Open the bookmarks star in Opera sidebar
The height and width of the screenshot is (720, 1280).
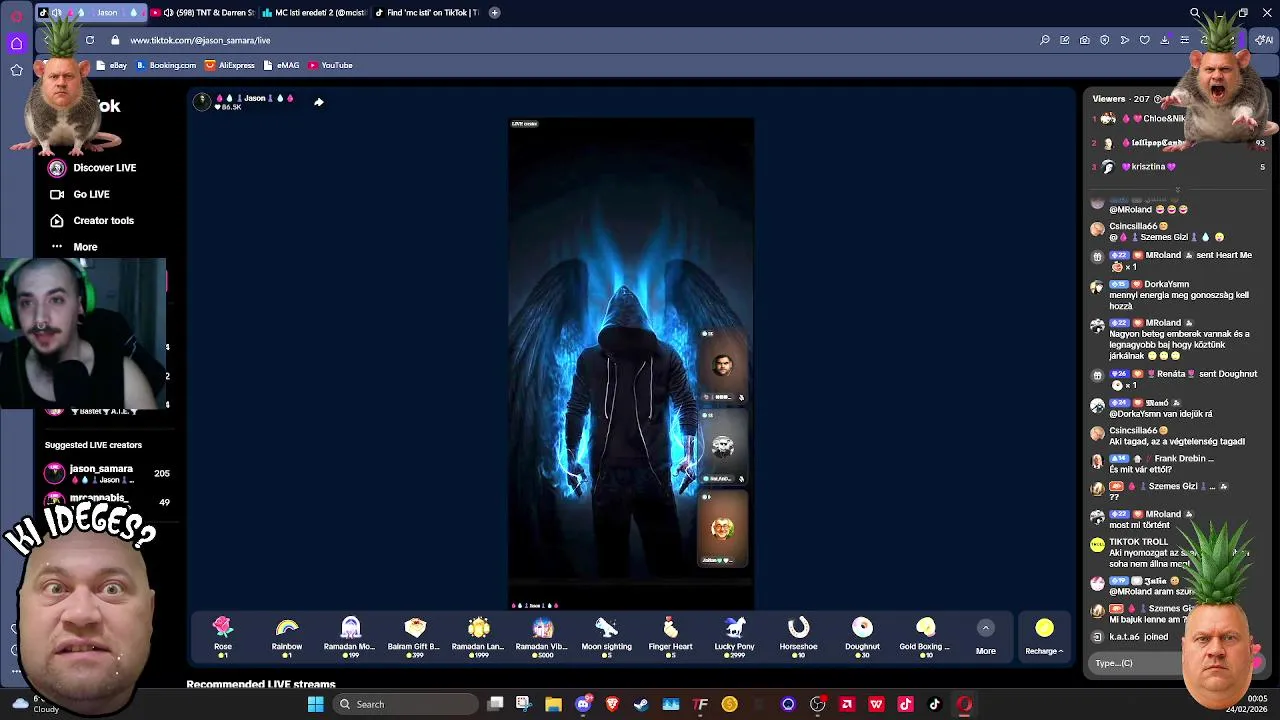pyautogui.click(x=16, y=70)
